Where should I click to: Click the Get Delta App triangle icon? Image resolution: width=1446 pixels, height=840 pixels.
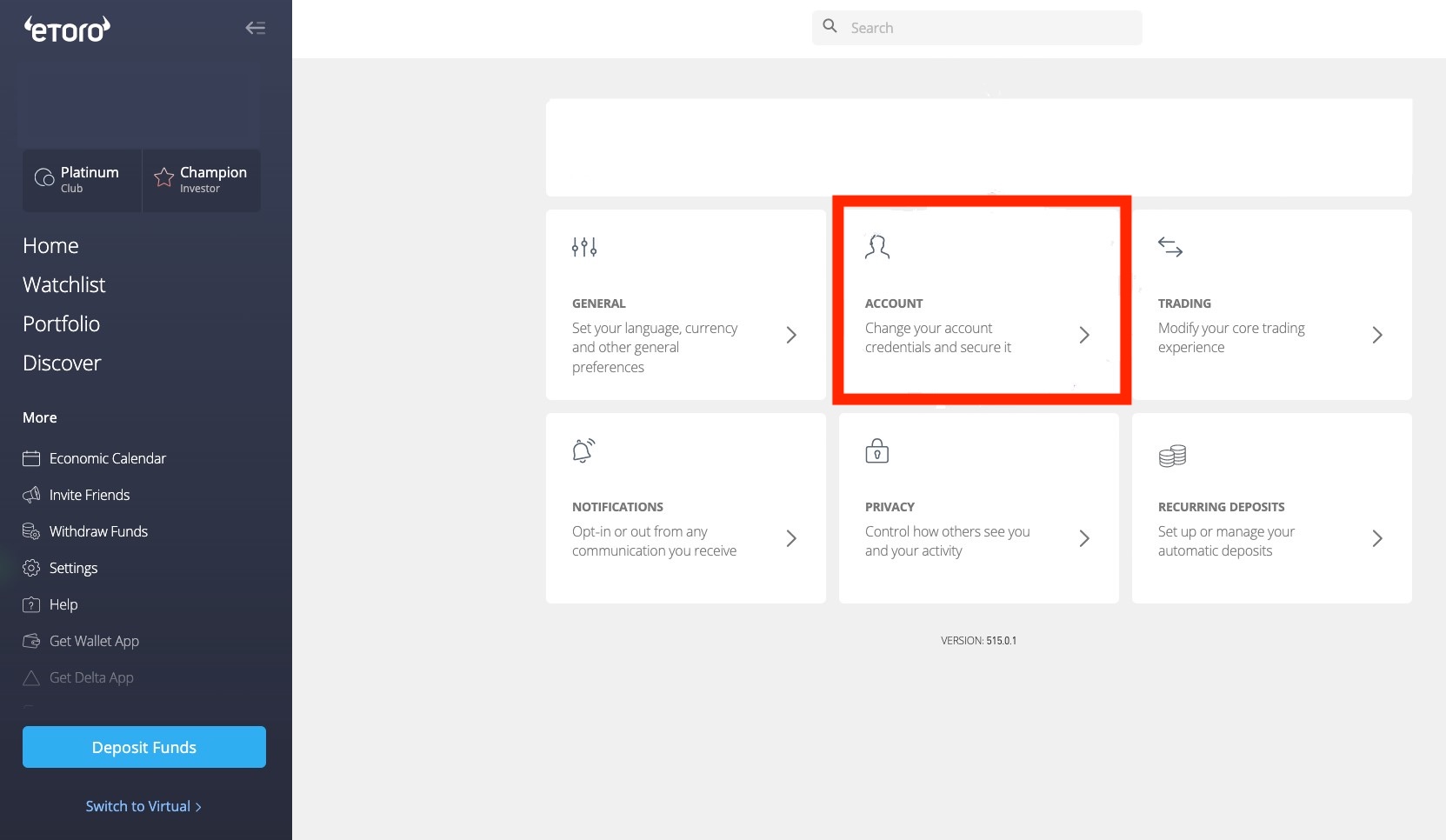coord(31,677)
